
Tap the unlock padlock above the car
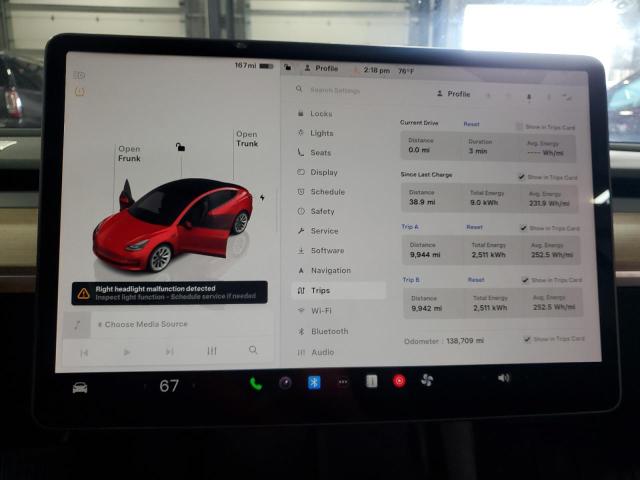[x=180, y=147]
